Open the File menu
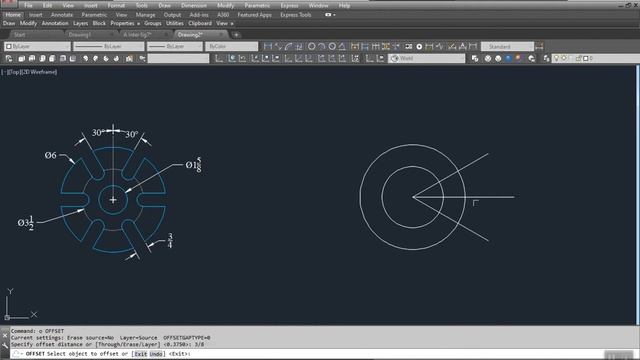This screenshot has width=640, height=360. 28,5
